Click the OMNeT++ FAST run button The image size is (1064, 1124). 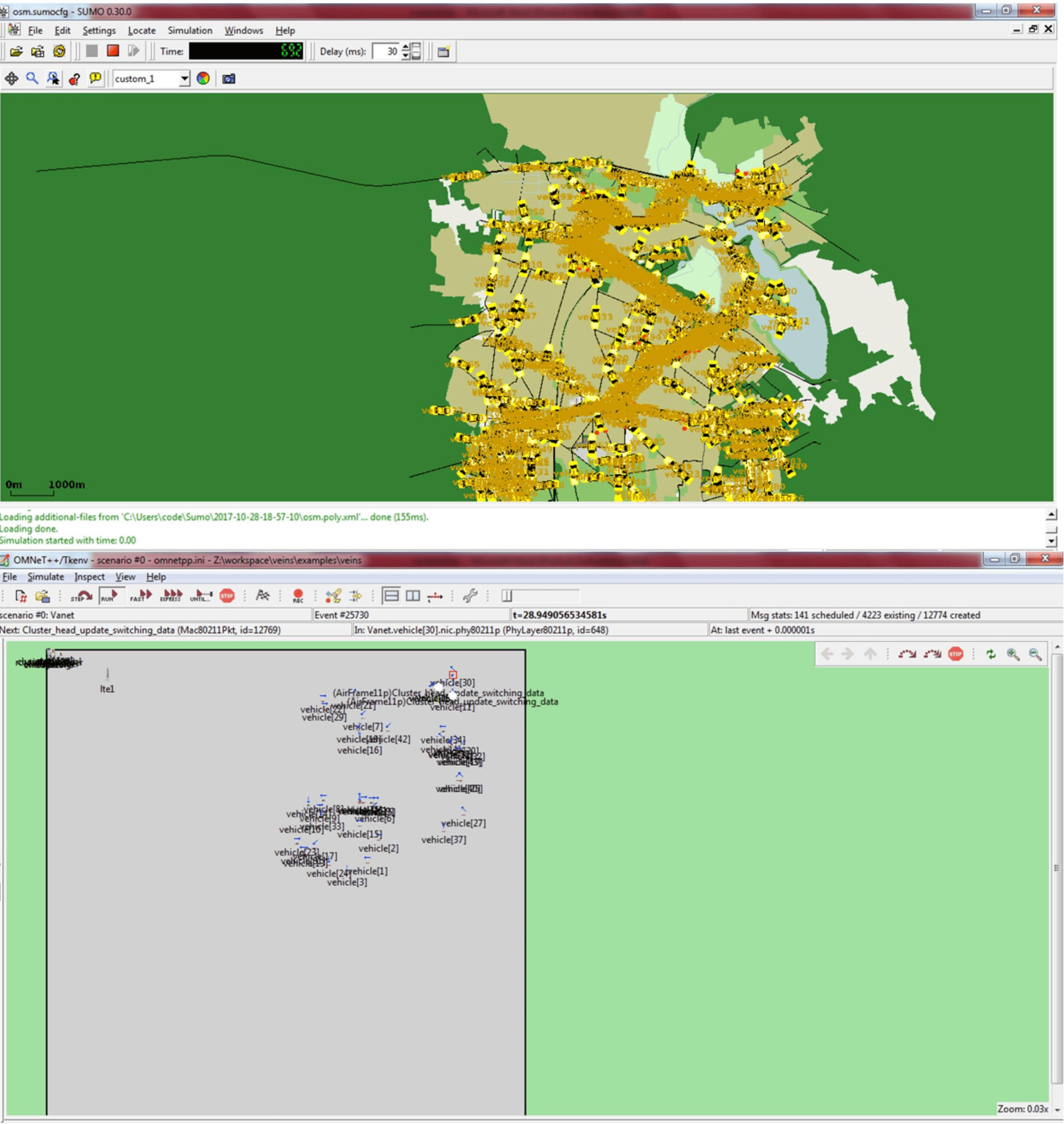click(141, 596)
